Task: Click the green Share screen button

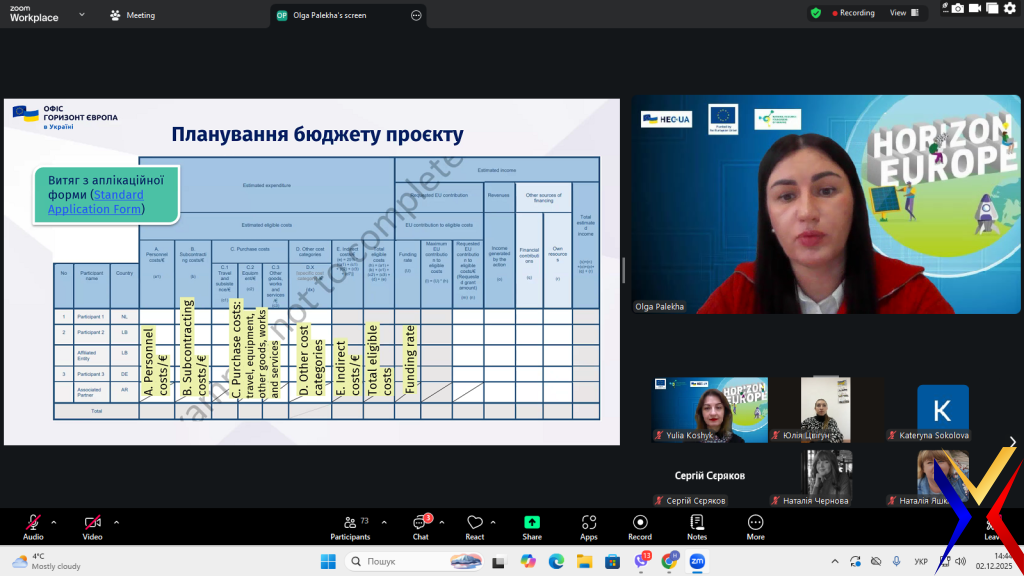Action: coord(532,527)
